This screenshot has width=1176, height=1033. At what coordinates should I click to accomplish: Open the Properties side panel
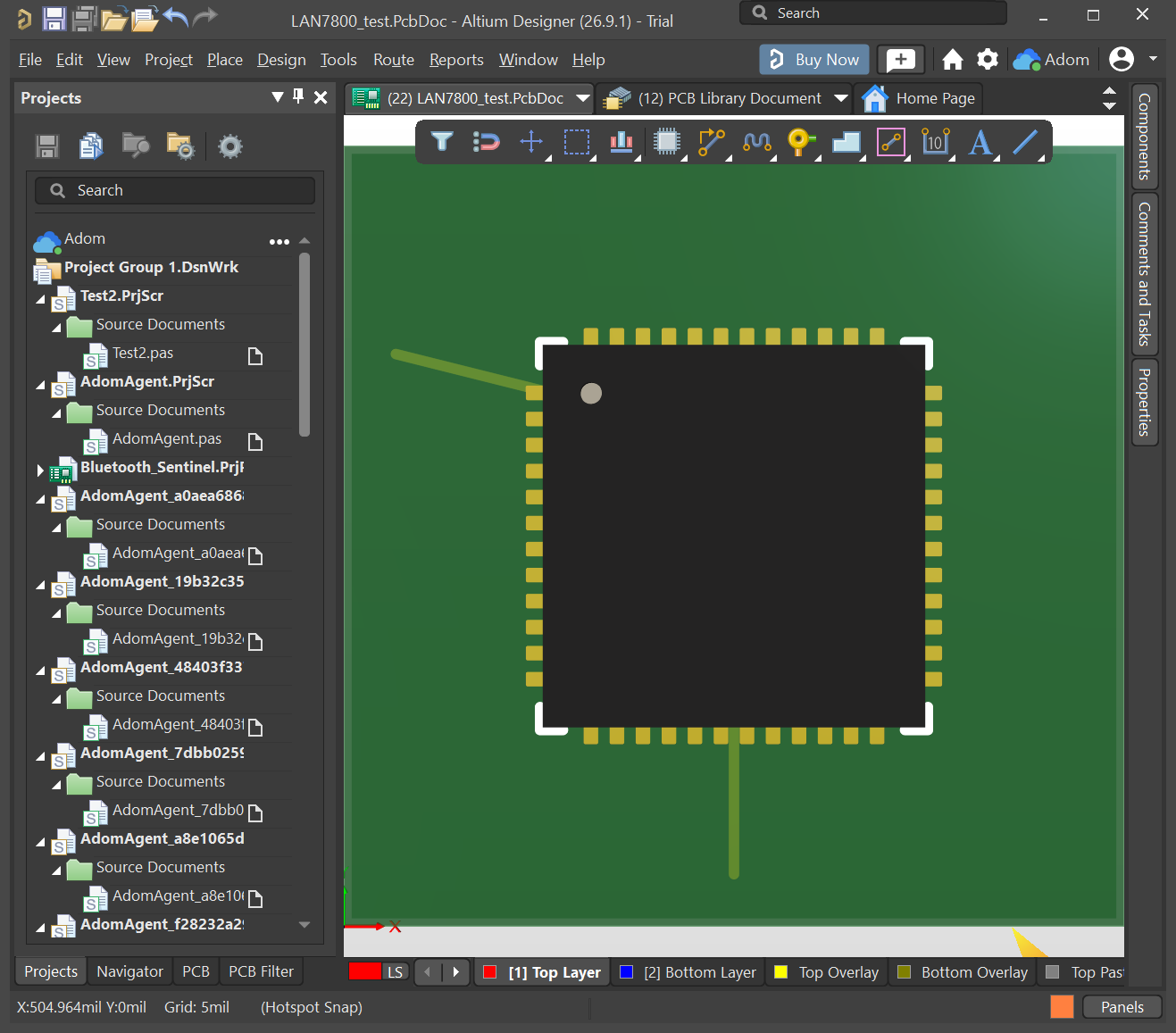click(x=1144, y=402)
